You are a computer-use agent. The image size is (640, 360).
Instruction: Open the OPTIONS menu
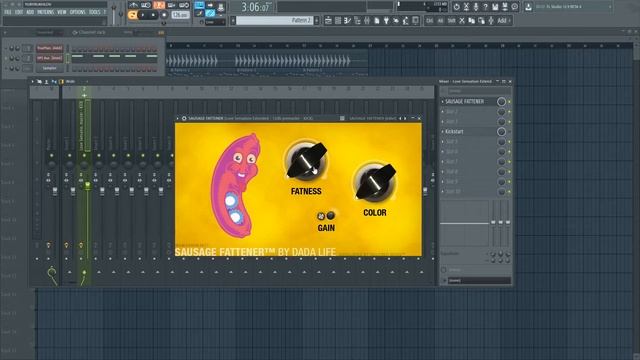78,12
